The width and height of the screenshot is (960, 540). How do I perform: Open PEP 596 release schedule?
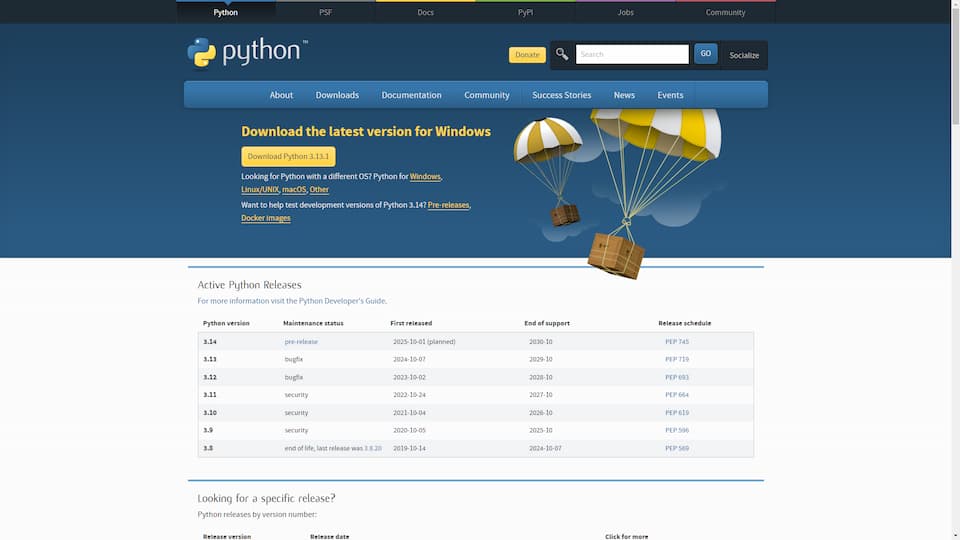677,430
